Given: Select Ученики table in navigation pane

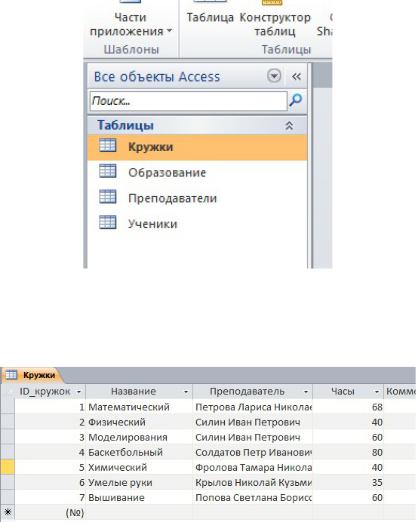Looking at the screenshot, I should pyautogui.click(x=197, y=224).
